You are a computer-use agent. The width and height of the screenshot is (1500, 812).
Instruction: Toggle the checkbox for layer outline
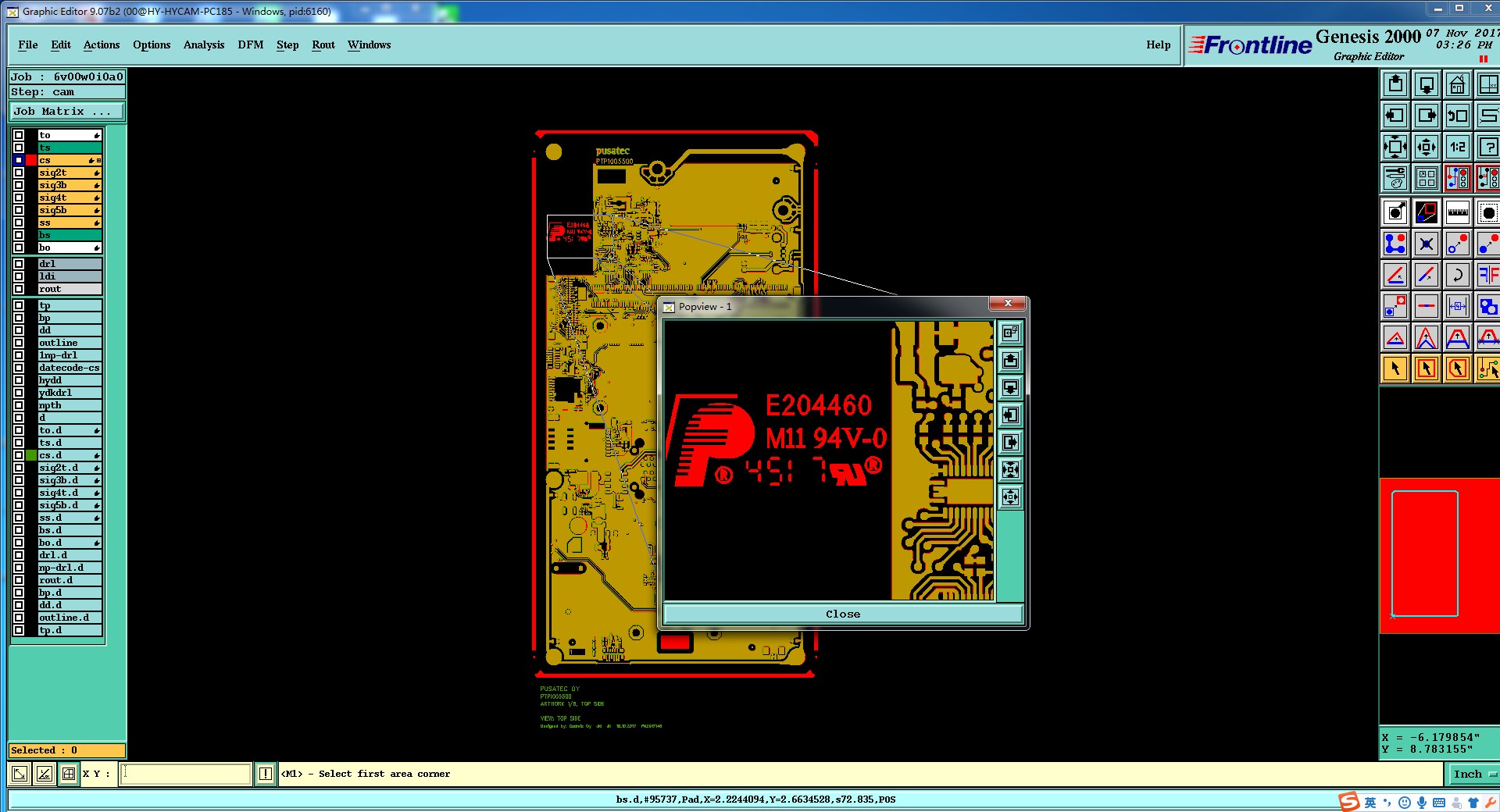tap(19, 343)
